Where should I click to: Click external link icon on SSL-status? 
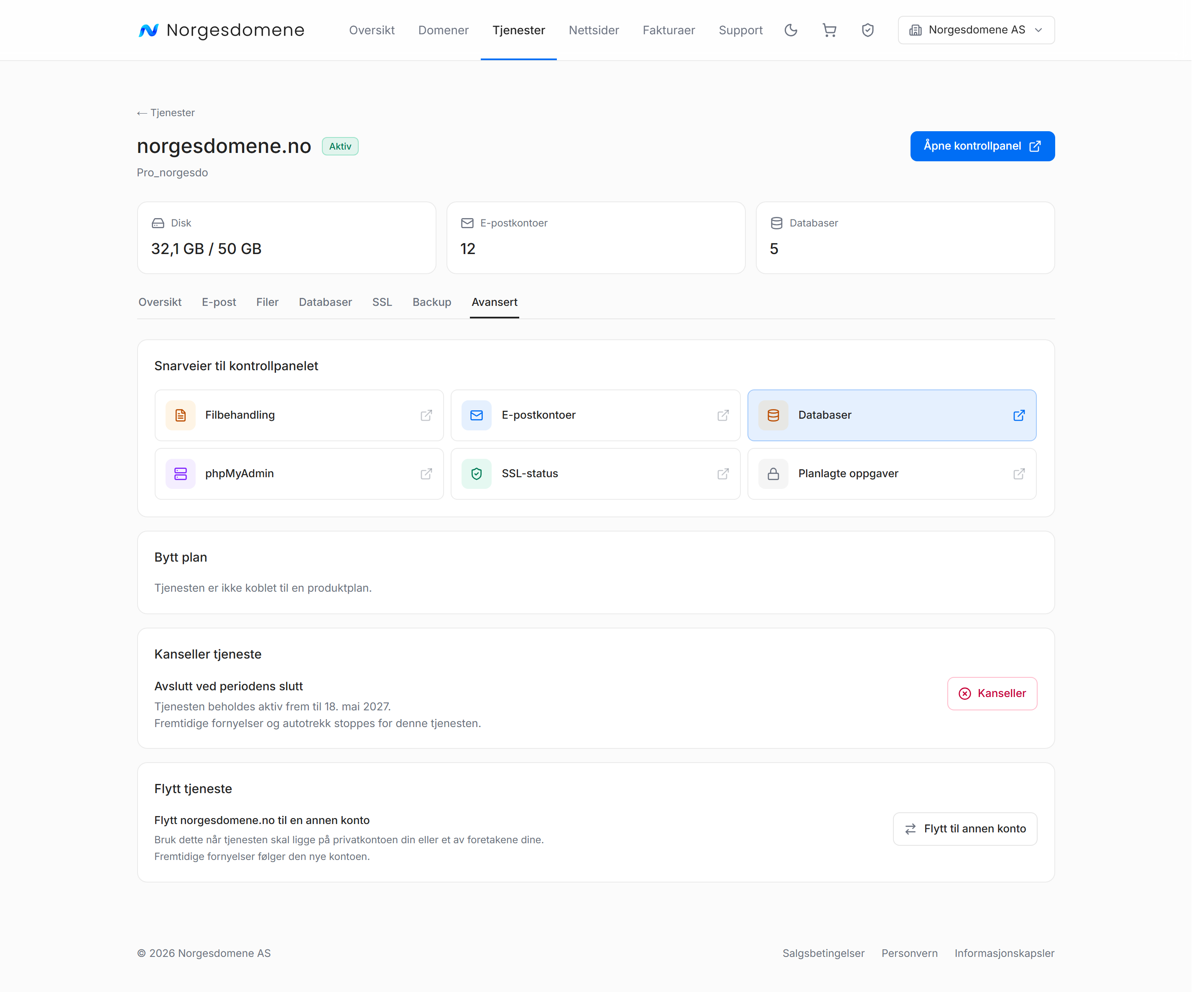pyautogui.click(x=723, y=474)
